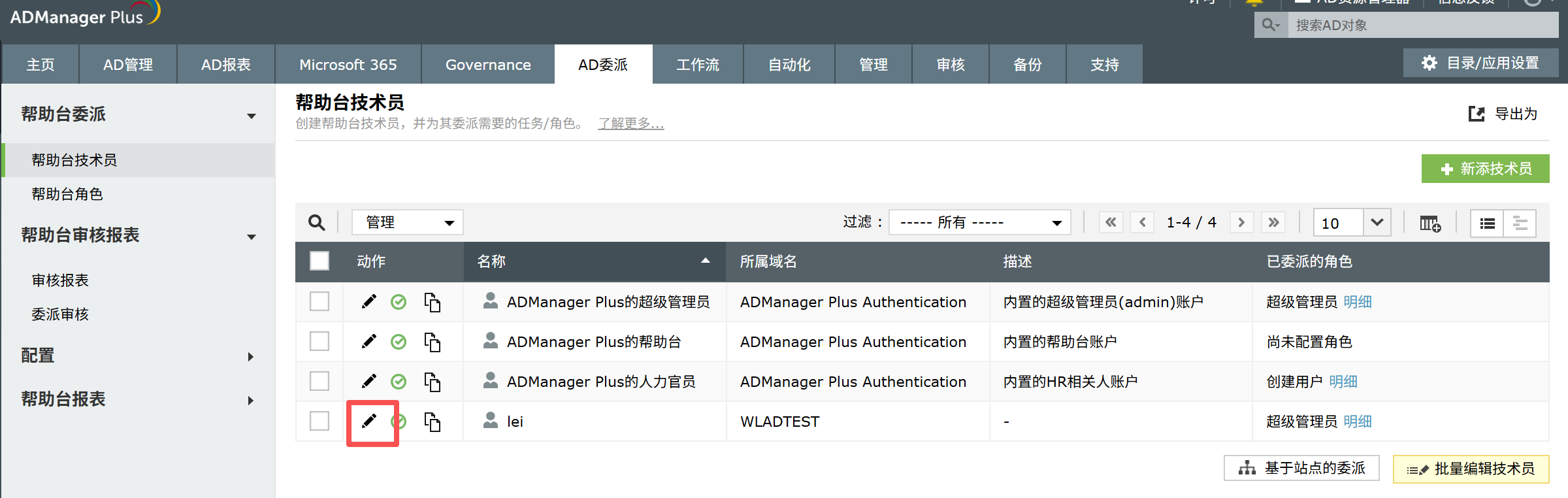The image size is (1568, 498).
Task: Open table search magnifier icon
Action: pos(317,223)
